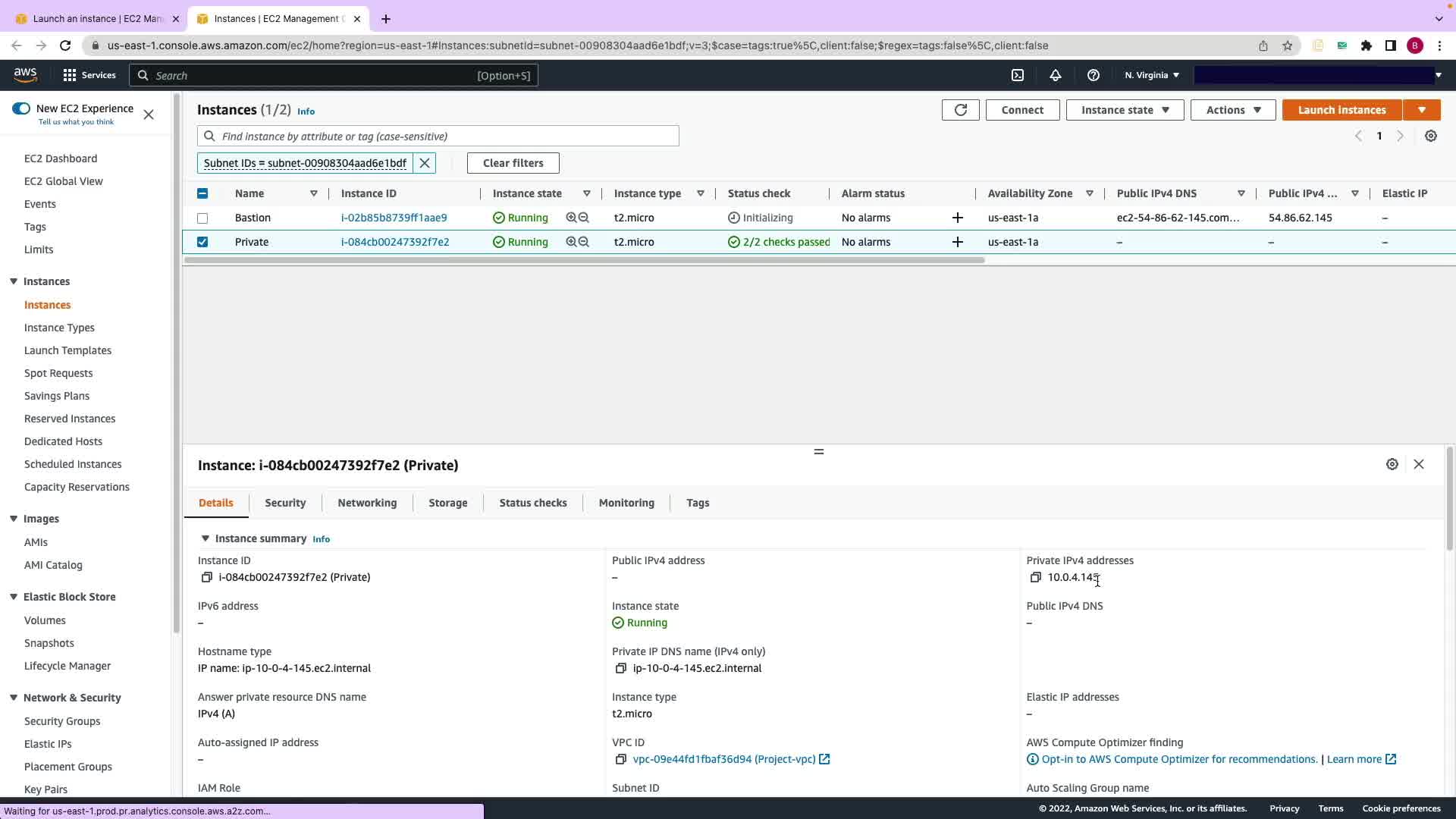Viewport: 1456px width, 819px height.
Task: Click the zoom-in icon on Bastion row
Action: 571,218
